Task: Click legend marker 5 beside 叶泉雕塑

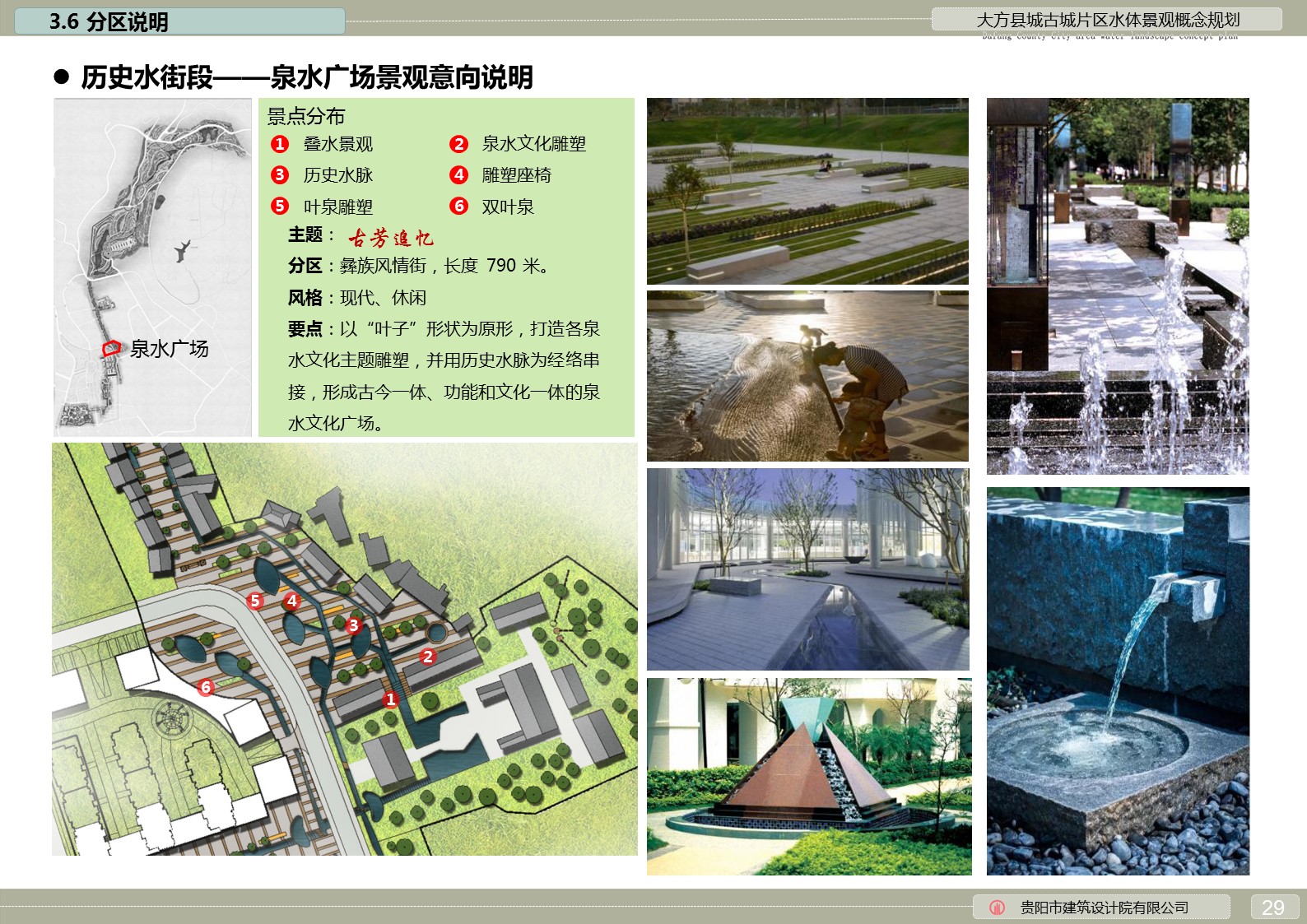Action: (280, 206)
